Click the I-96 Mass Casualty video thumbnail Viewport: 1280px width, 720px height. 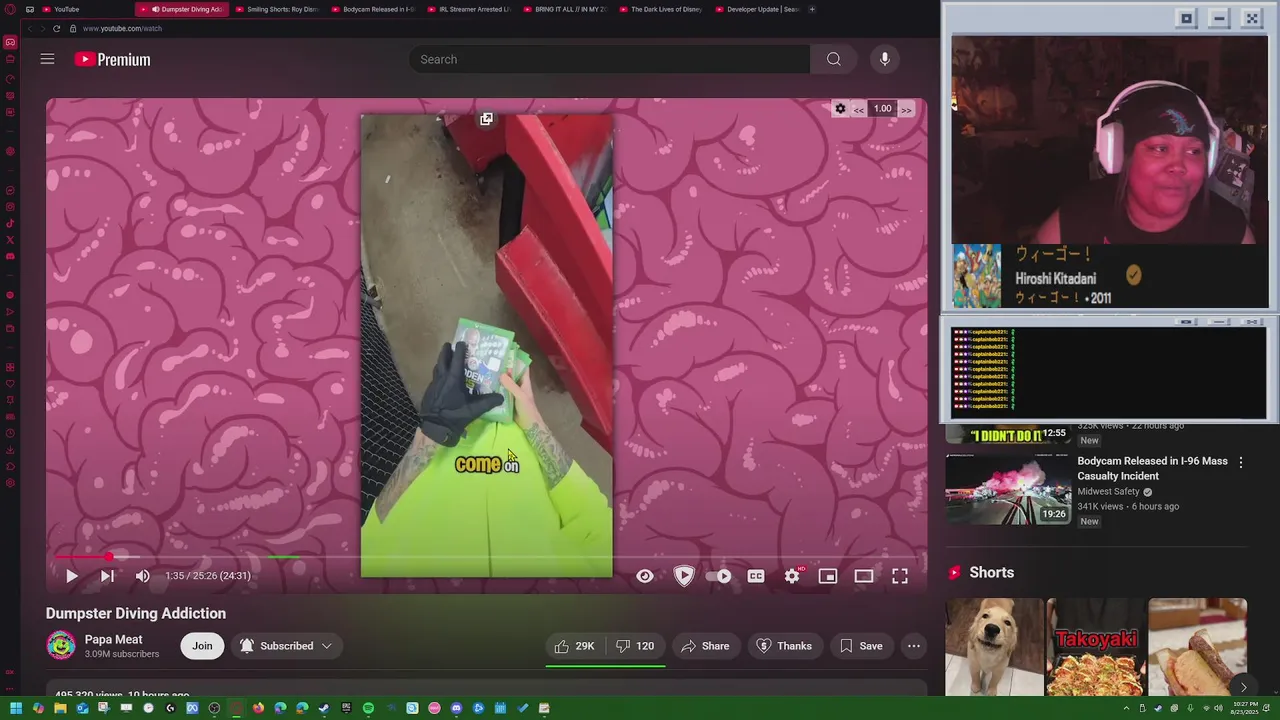[1008, 489]
